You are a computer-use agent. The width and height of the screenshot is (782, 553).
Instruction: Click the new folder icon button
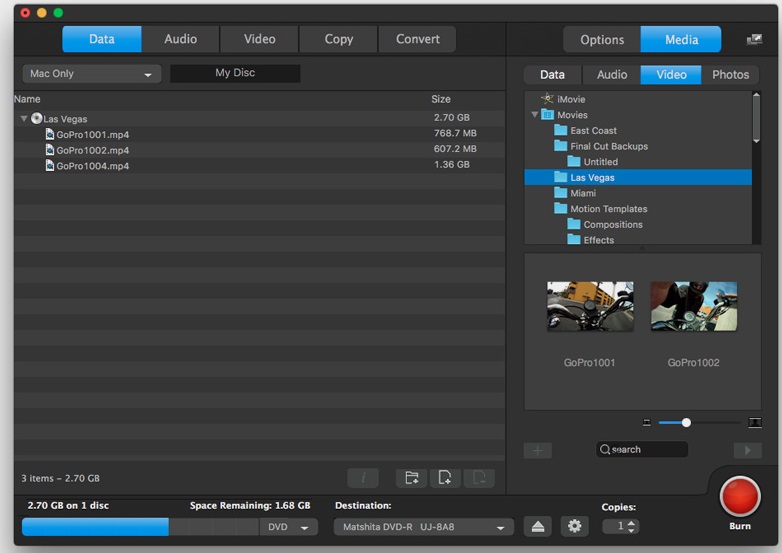pos(411,478)
